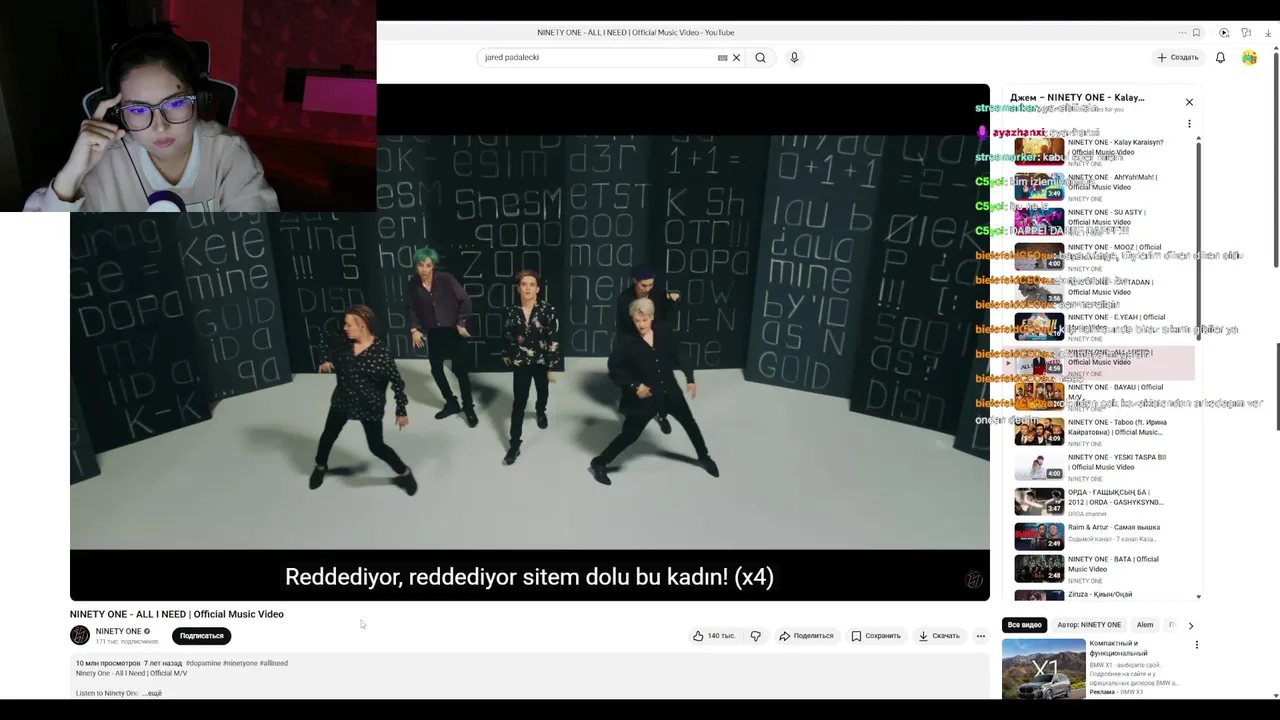Select the Все видео filter chip
Image resolution: width=1280 pixels, height=720 pixels.
[1025, 625]
